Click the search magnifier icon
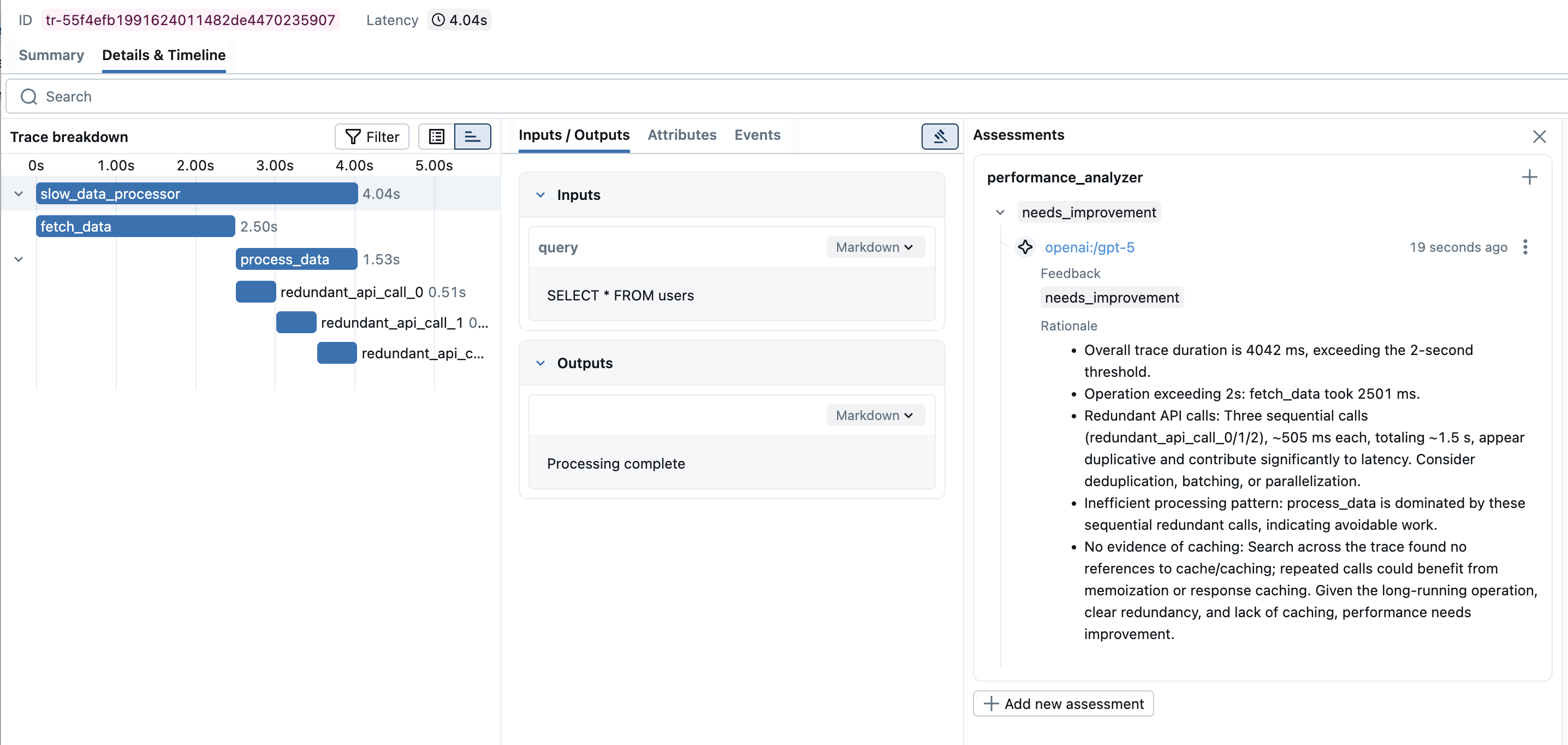Viewport: 1568px width, 745px height. click(x=28, y=97)
